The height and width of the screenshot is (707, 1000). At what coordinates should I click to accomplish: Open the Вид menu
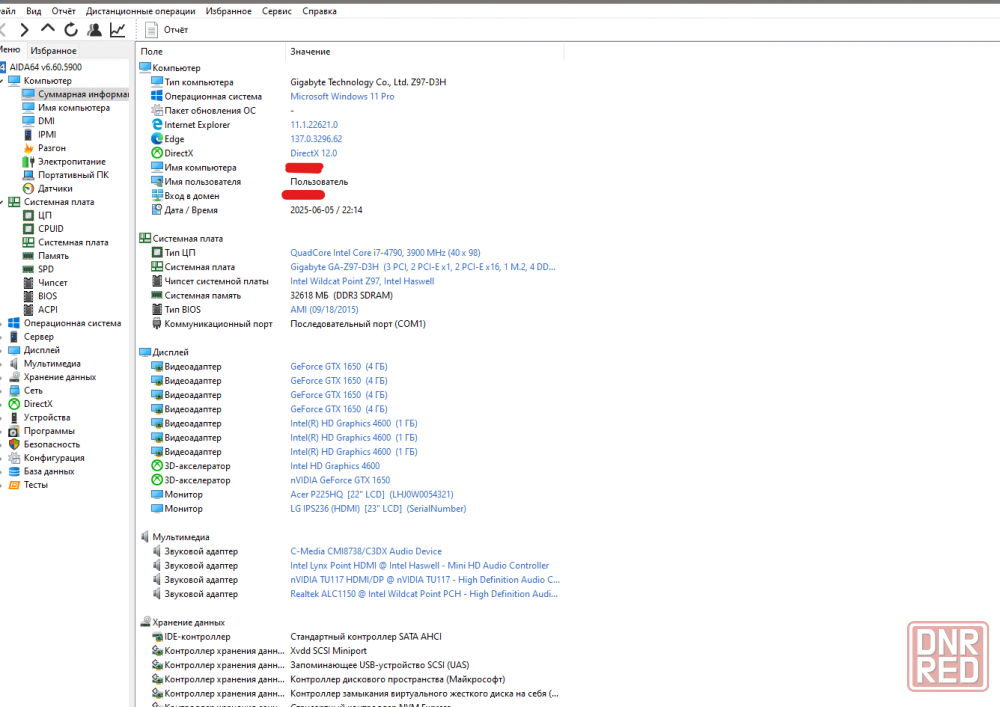coord(34,11)
